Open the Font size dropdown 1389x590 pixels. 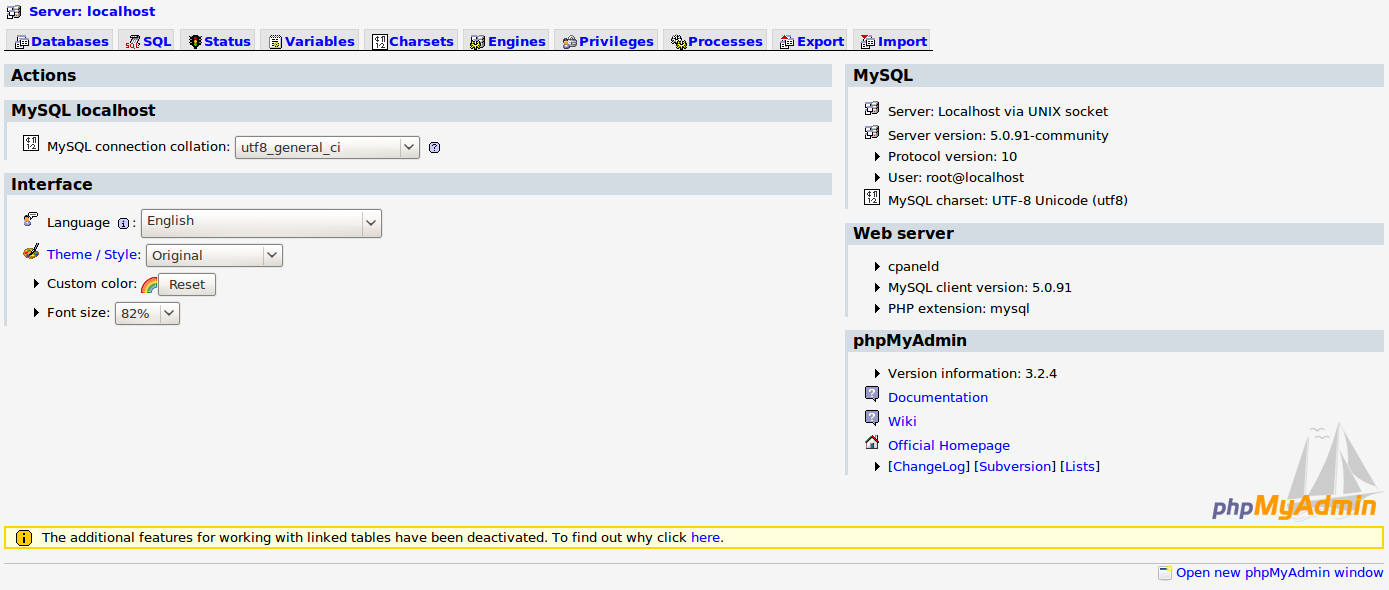(147, 314)
